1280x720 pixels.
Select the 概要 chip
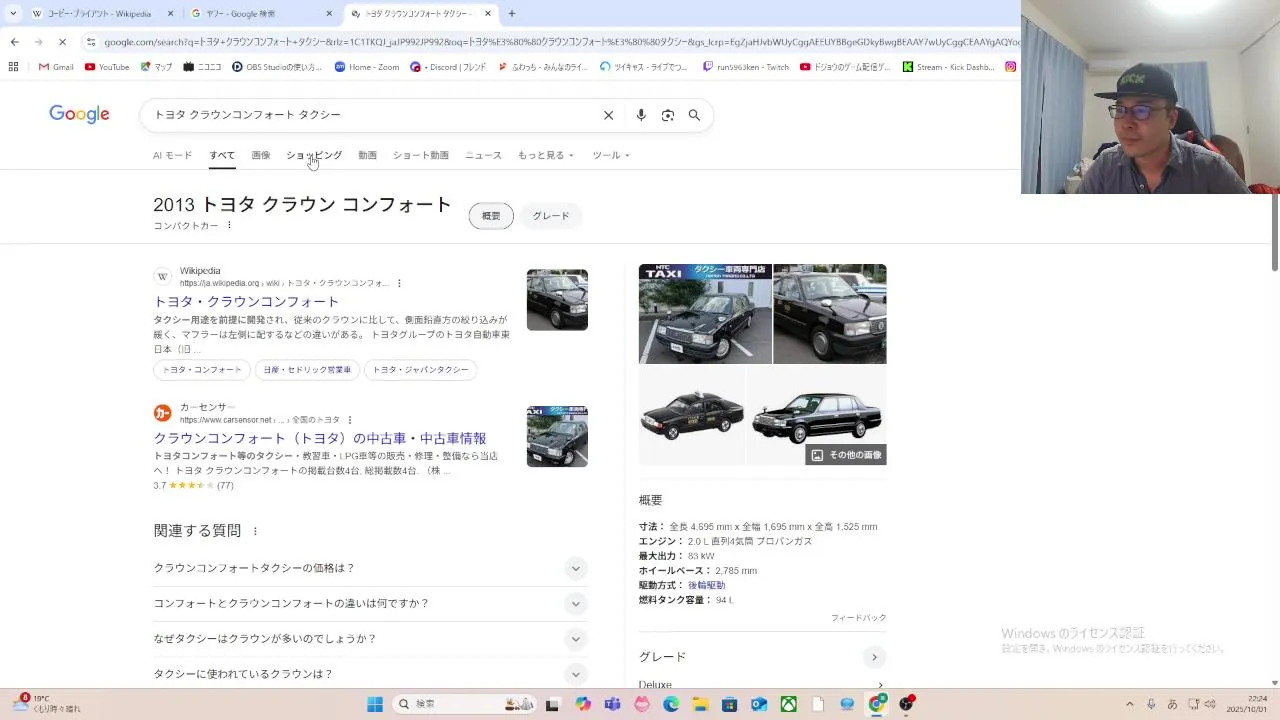pos(491,216)
